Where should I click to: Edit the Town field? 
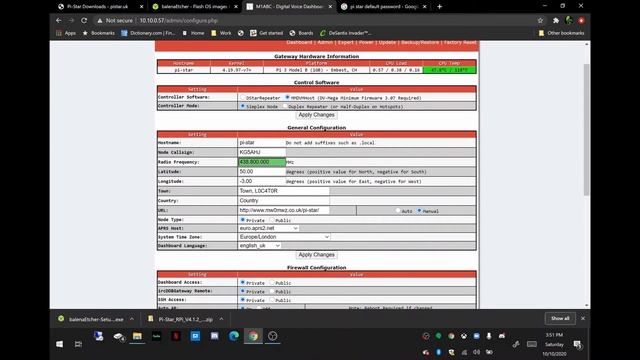coord(284,191)
